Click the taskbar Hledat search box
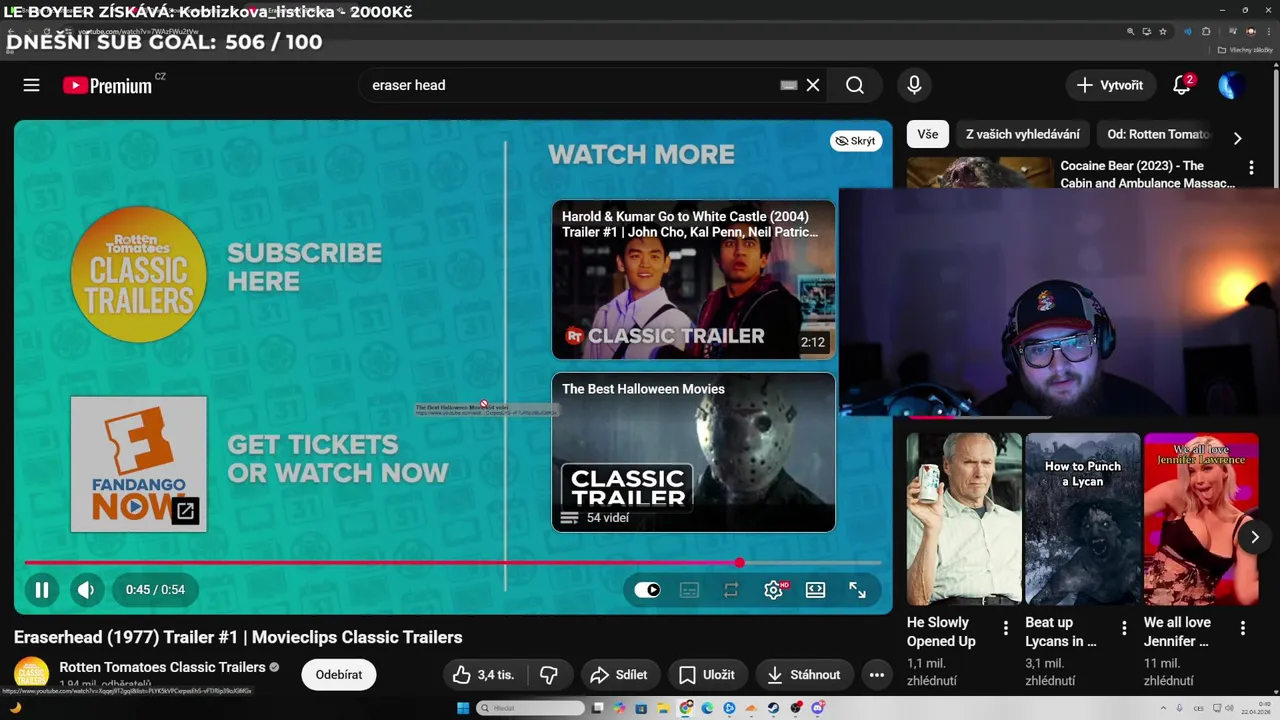 tap(530, 708)
